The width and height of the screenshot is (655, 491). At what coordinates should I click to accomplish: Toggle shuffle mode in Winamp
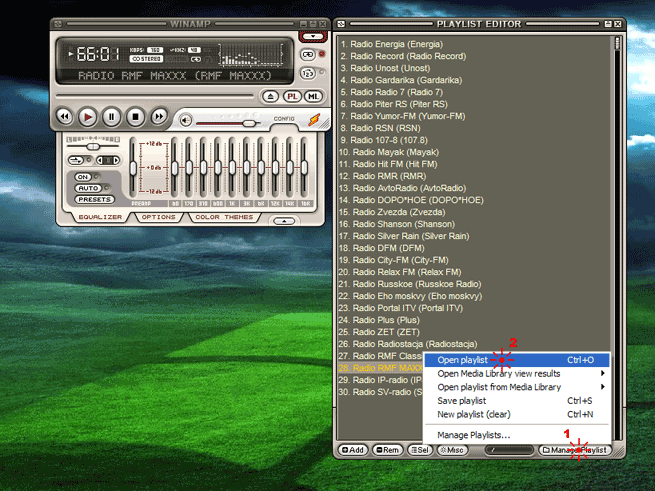point(308,74)
